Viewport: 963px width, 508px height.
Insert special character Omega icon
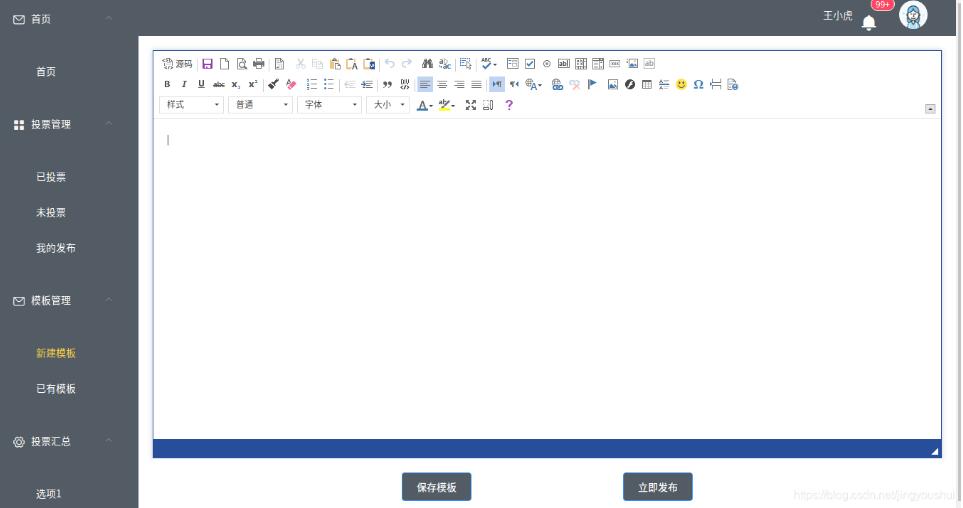click(698, 85)
